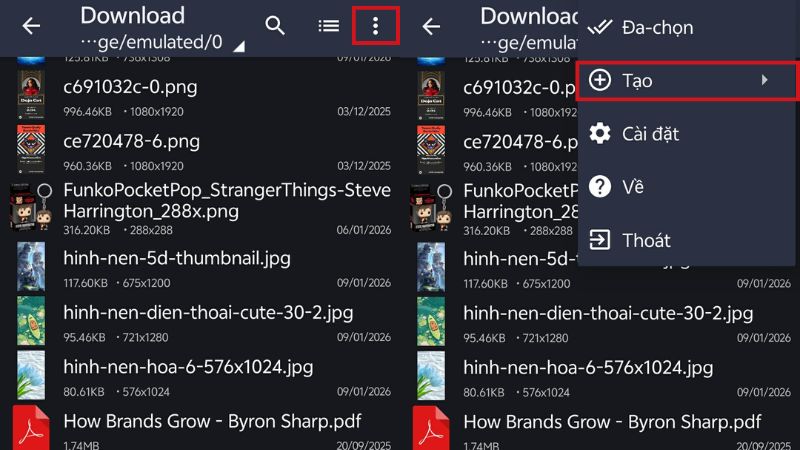Click Download title in left panel header
The height and width of the screenshot is (450, 800).
[133, 16]
